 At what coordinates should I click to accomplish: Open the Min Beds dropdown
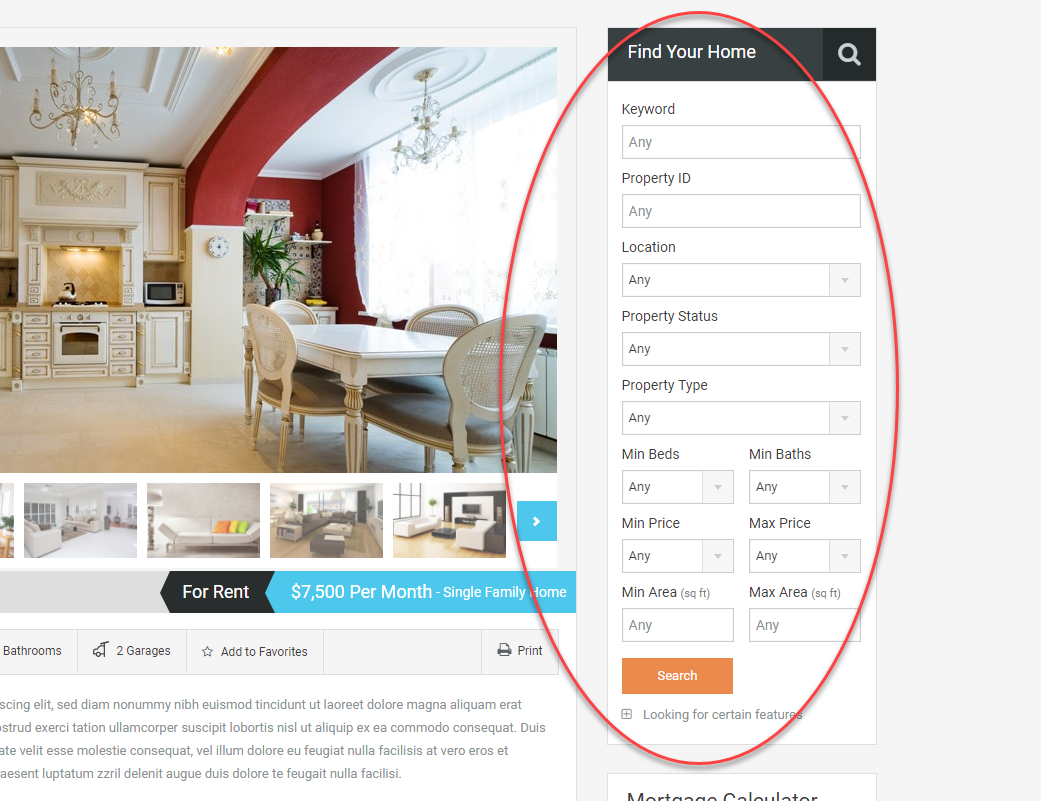pos(677,487)
